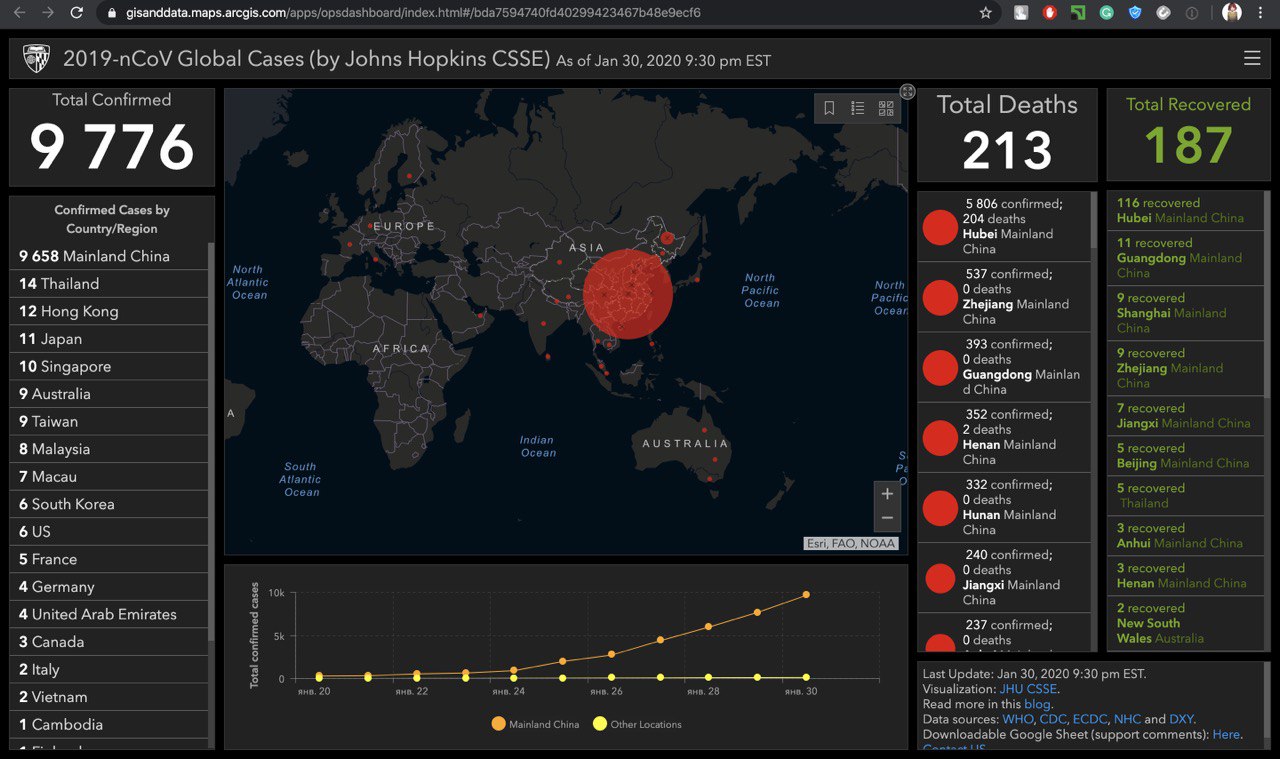Viewport: 1280px width, 759px height.
Task: Select '11 Japan' row
Action: point(109,339)
